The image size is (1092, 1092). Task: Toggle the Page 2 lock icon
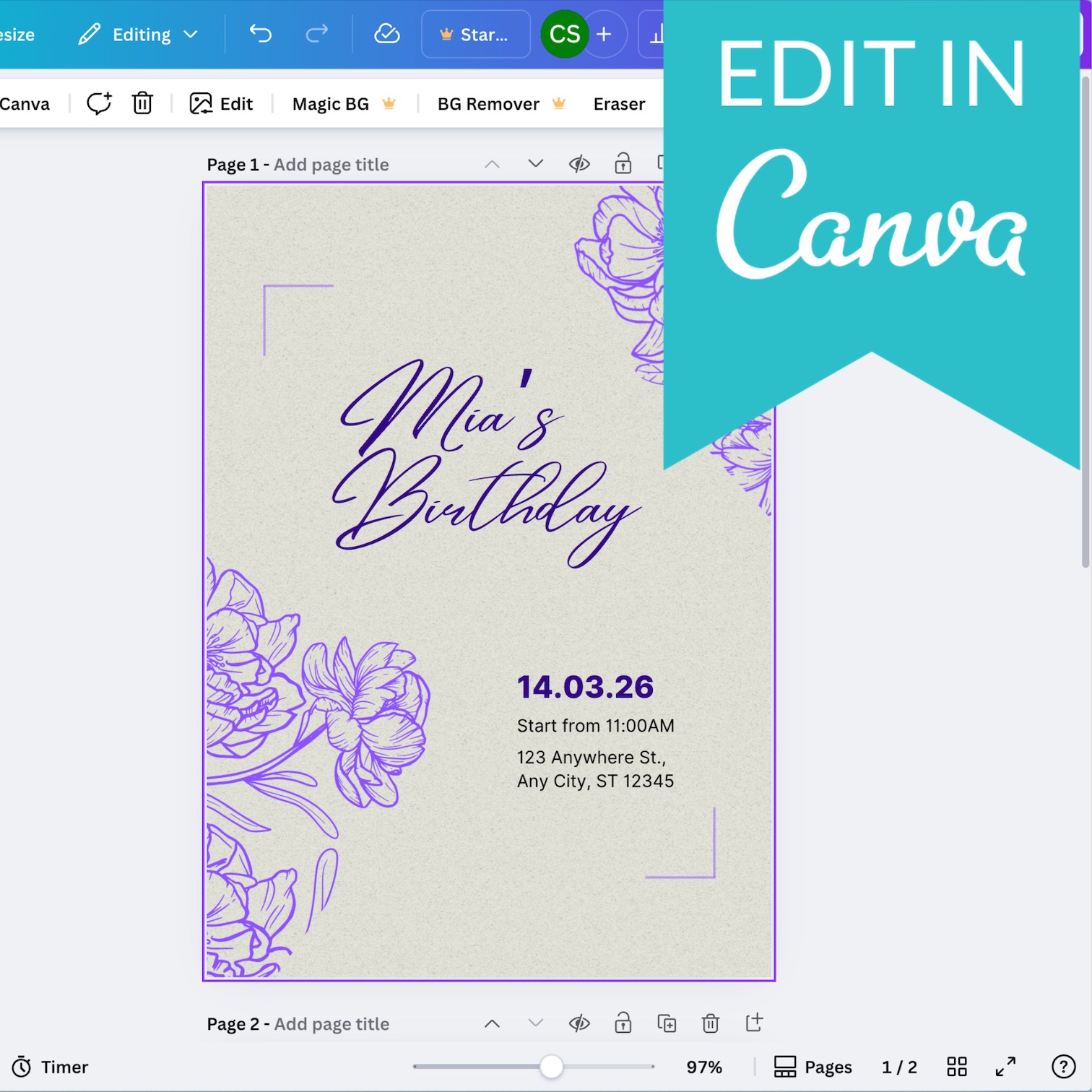(x=623, y=1023)
